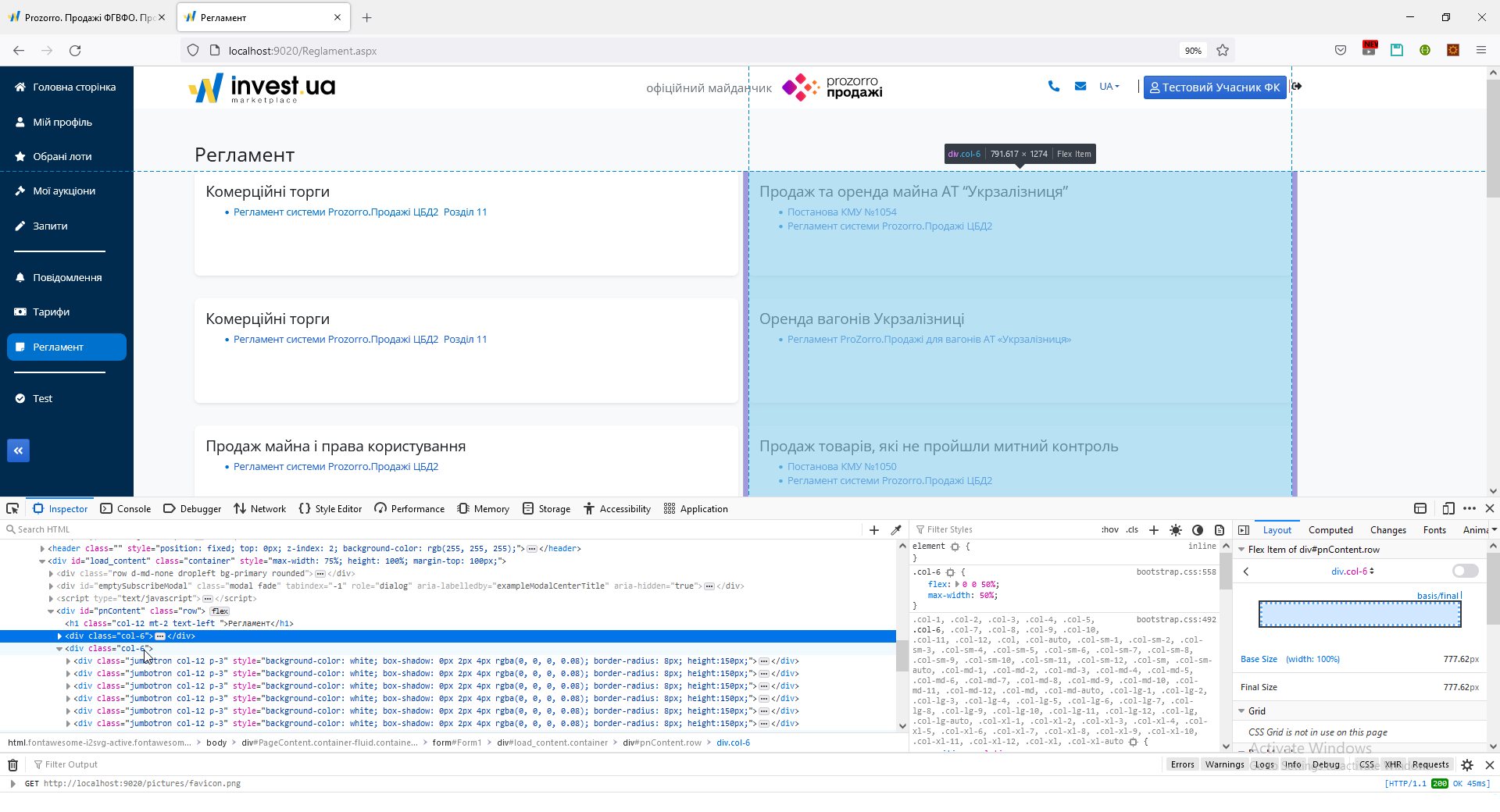
Task: Clear the web console with trash icon
Action: 12,764
